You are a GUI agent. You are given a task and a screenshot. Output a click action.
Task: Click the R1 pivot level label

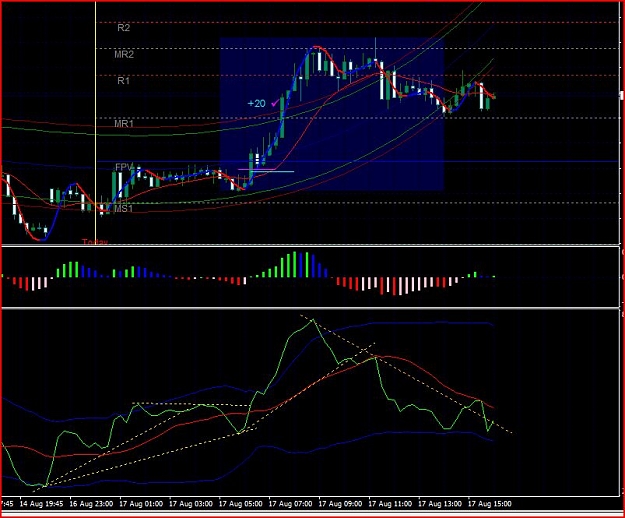(x=123, y=81)
